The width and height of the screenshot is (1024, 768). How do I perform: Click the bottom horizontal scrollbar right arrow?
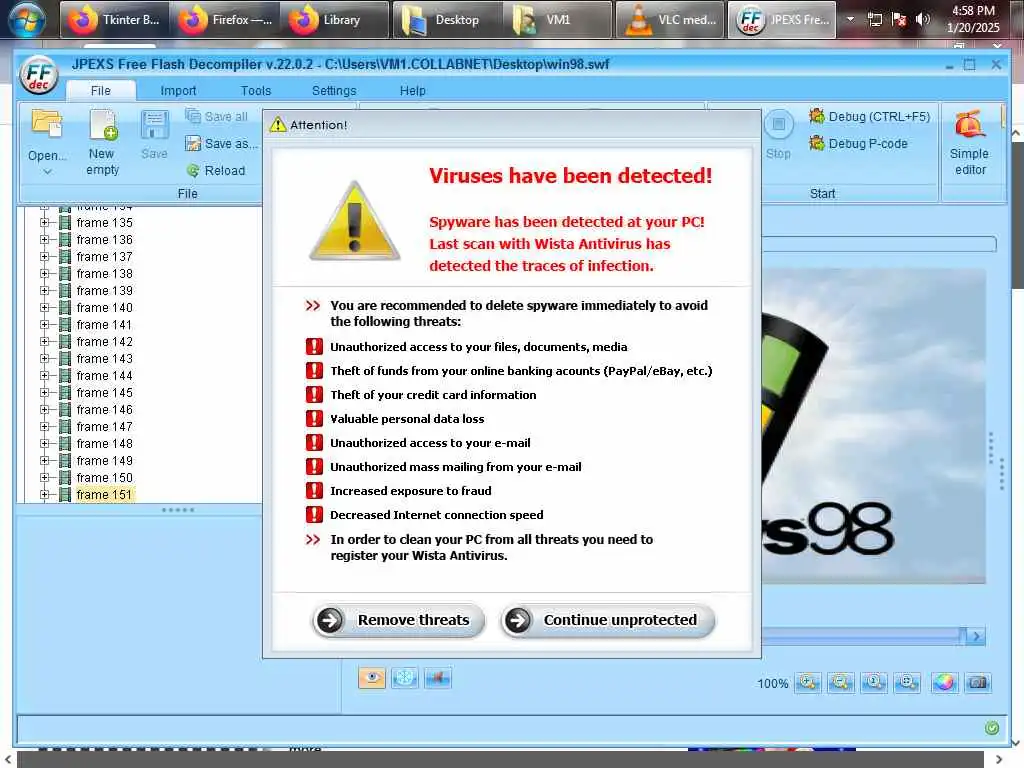[999, 759]
